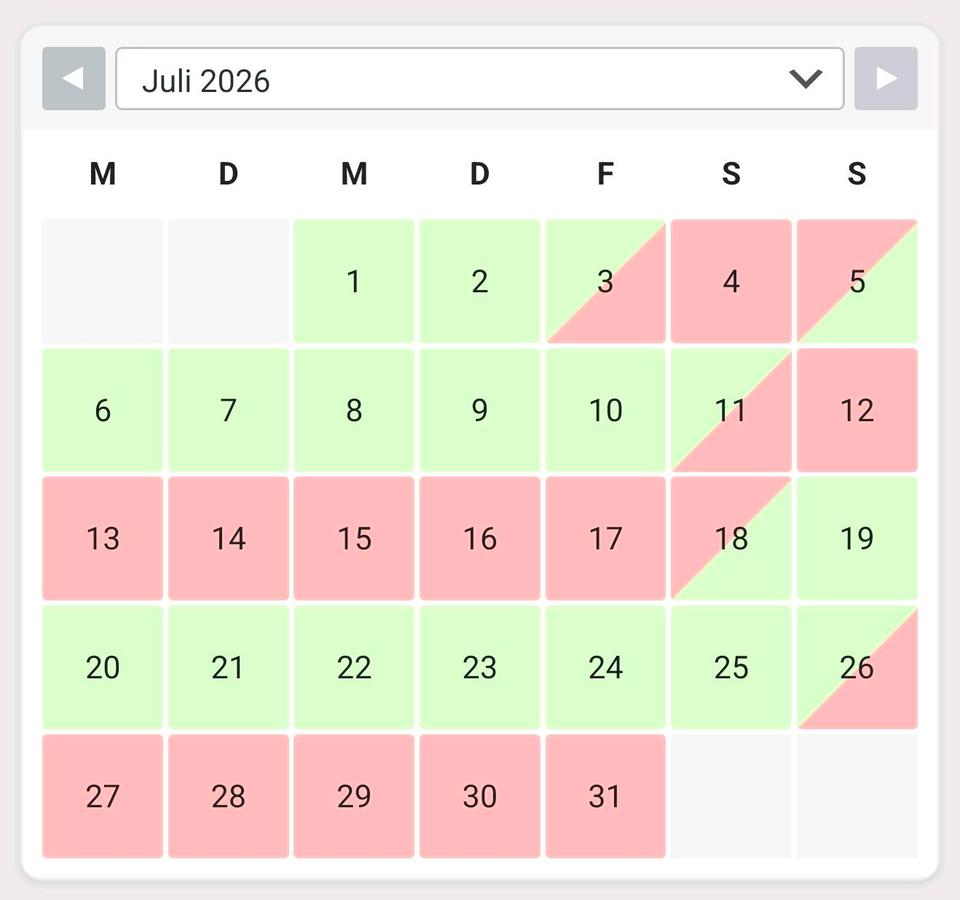Screen dimensions: 960x900
Task: Select available day 6
Action: (102, 410)
